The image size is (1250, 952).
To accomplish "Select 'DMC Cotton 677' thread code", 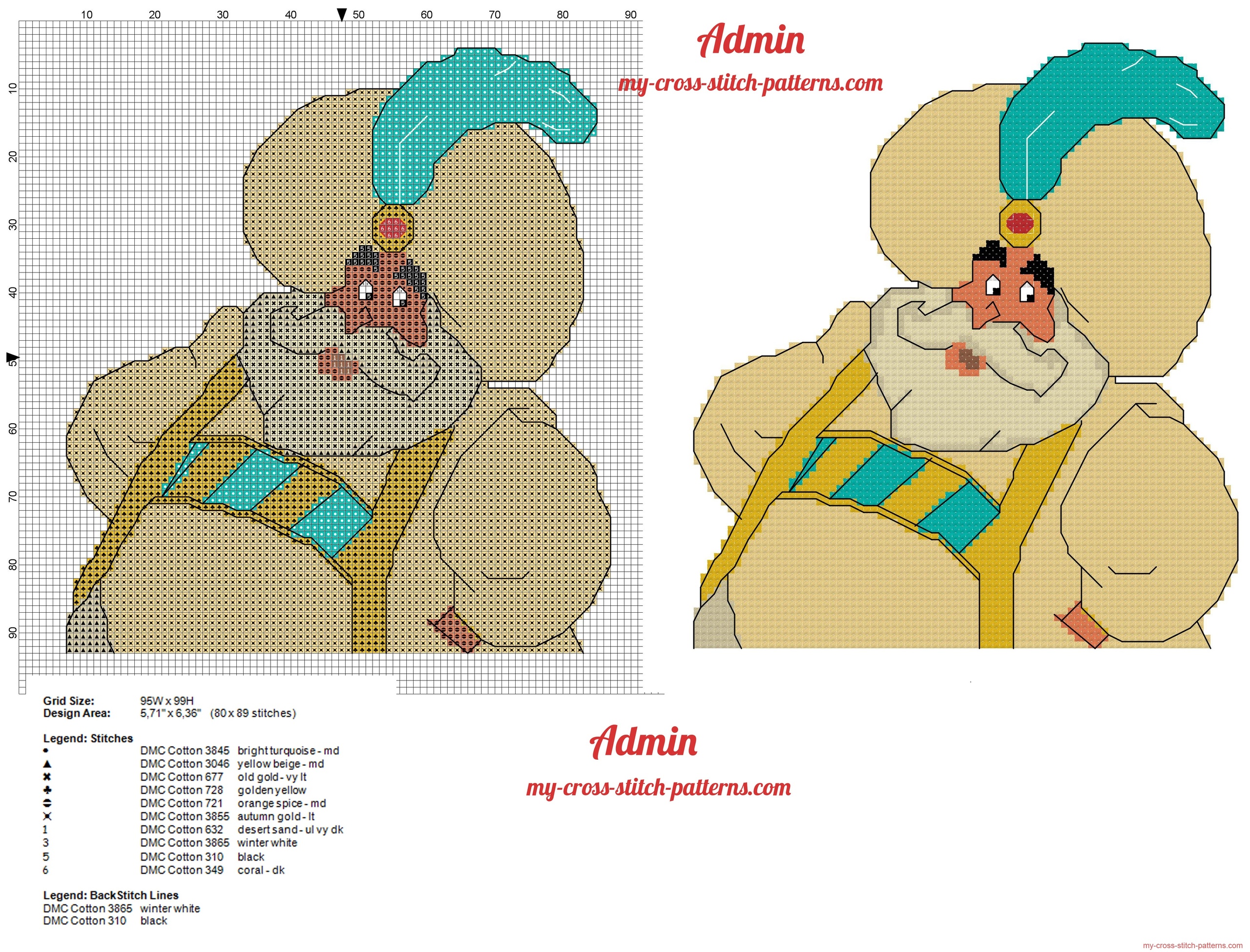I will [182, 777].
